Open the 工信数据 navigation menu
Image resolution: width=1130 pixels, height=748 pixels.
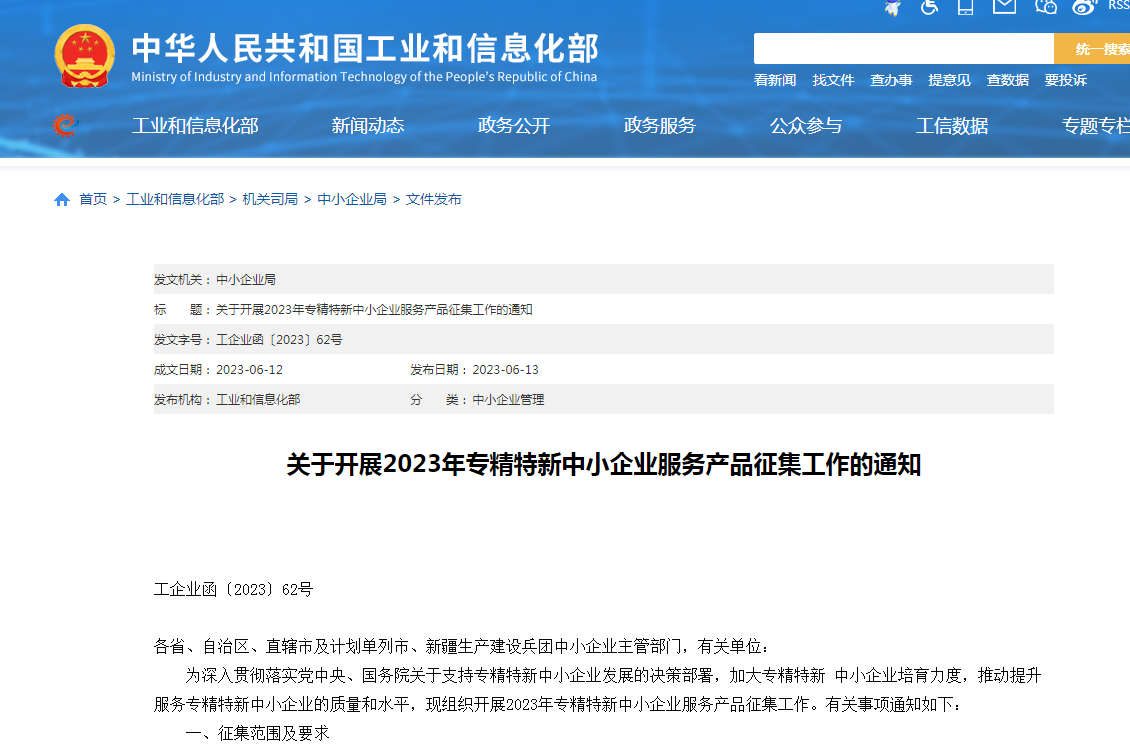pyautogui.click(x=952, y=126)
